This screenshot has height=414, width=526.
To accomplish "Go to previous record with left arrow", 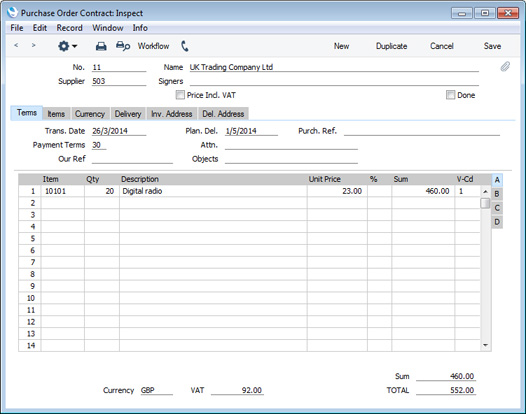I will (16, 45).
